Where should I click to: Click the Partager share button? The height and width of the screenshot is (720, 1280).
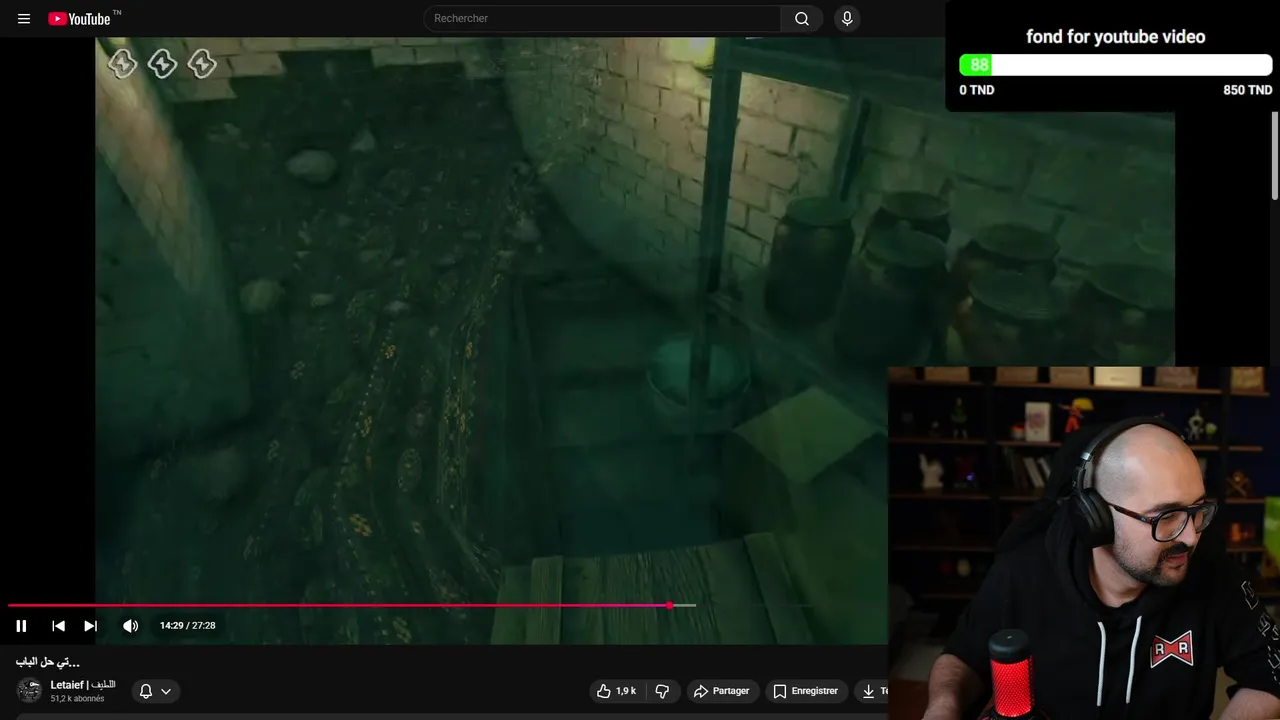tap(722, 691)
